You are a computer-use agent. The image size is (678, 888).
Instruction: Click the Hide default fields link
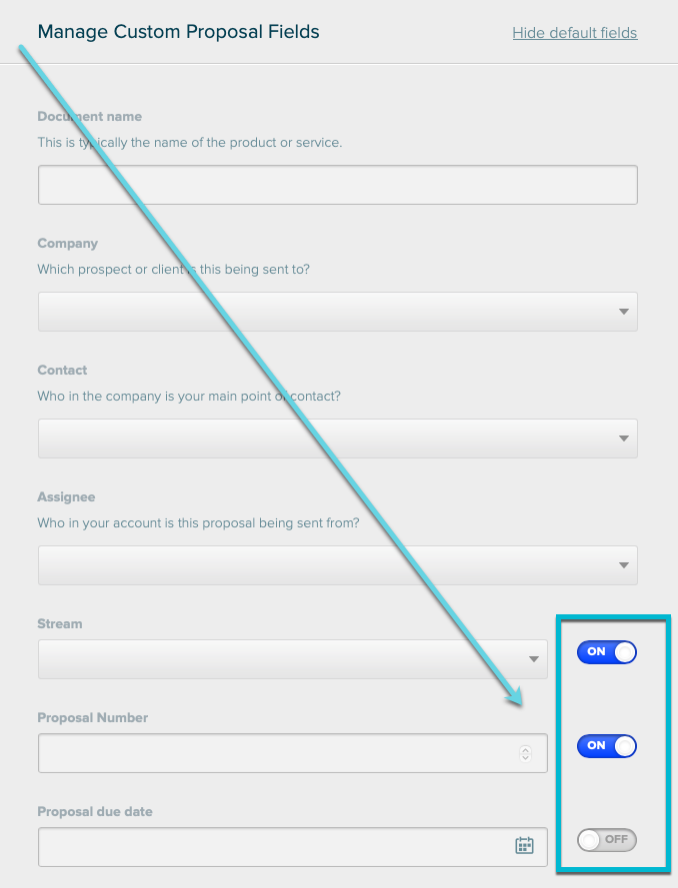575,33
